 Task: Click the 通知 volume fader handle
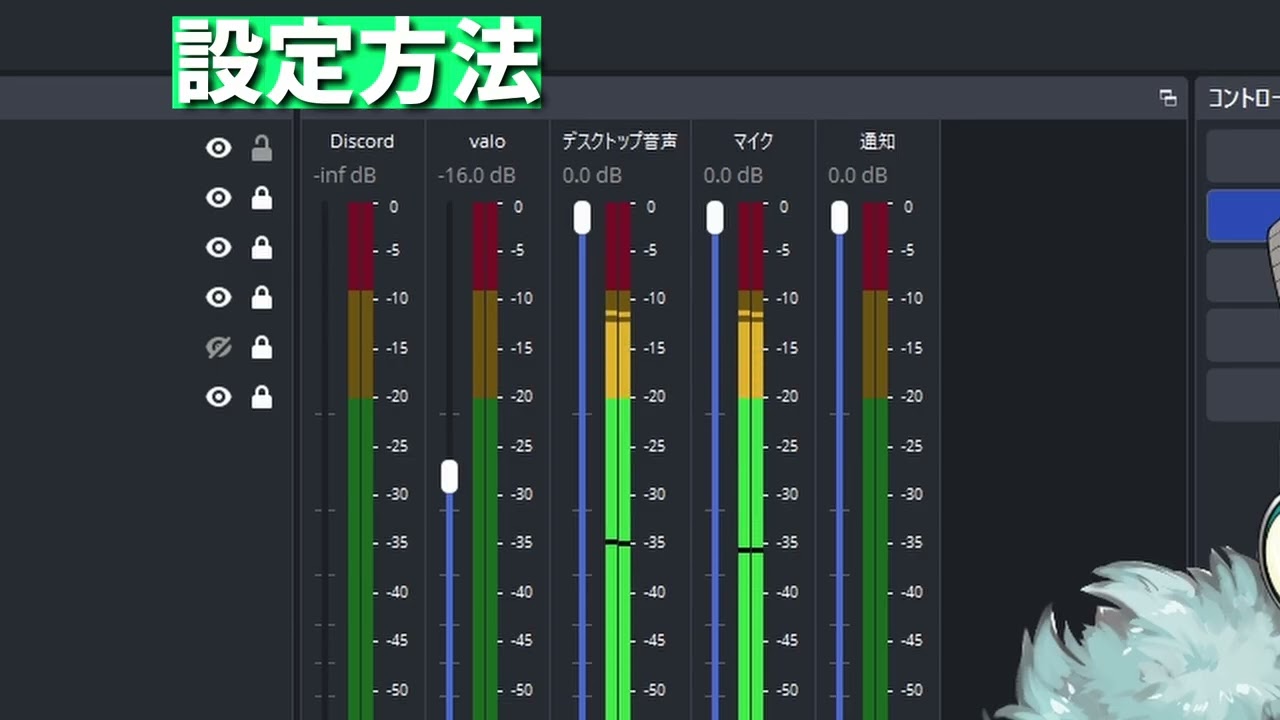(x=839, y=217)
